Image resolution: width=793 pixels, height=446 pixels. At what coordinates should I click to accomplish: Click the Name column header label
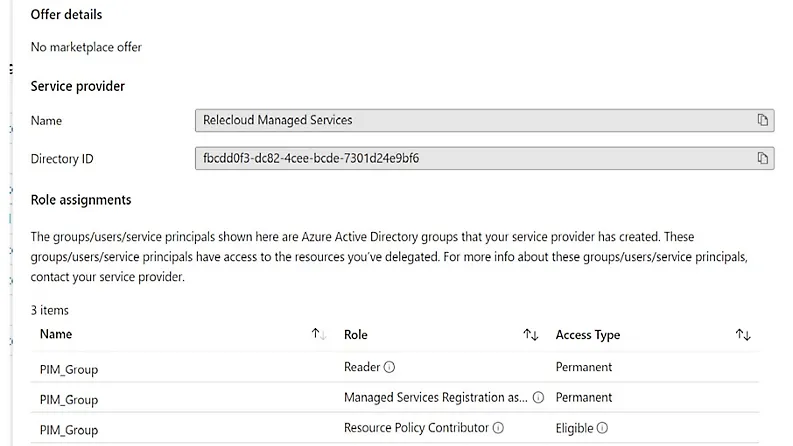tap(56, 335)
